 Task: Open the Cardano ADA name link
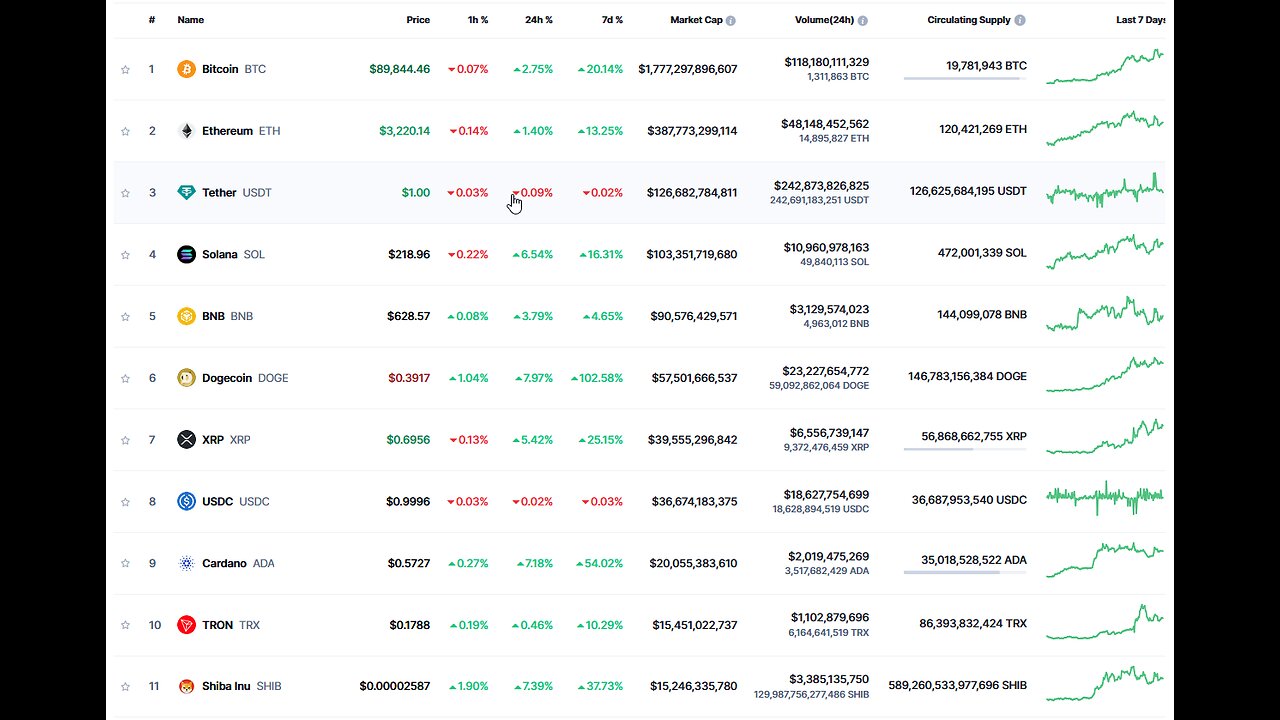point(238,563)
